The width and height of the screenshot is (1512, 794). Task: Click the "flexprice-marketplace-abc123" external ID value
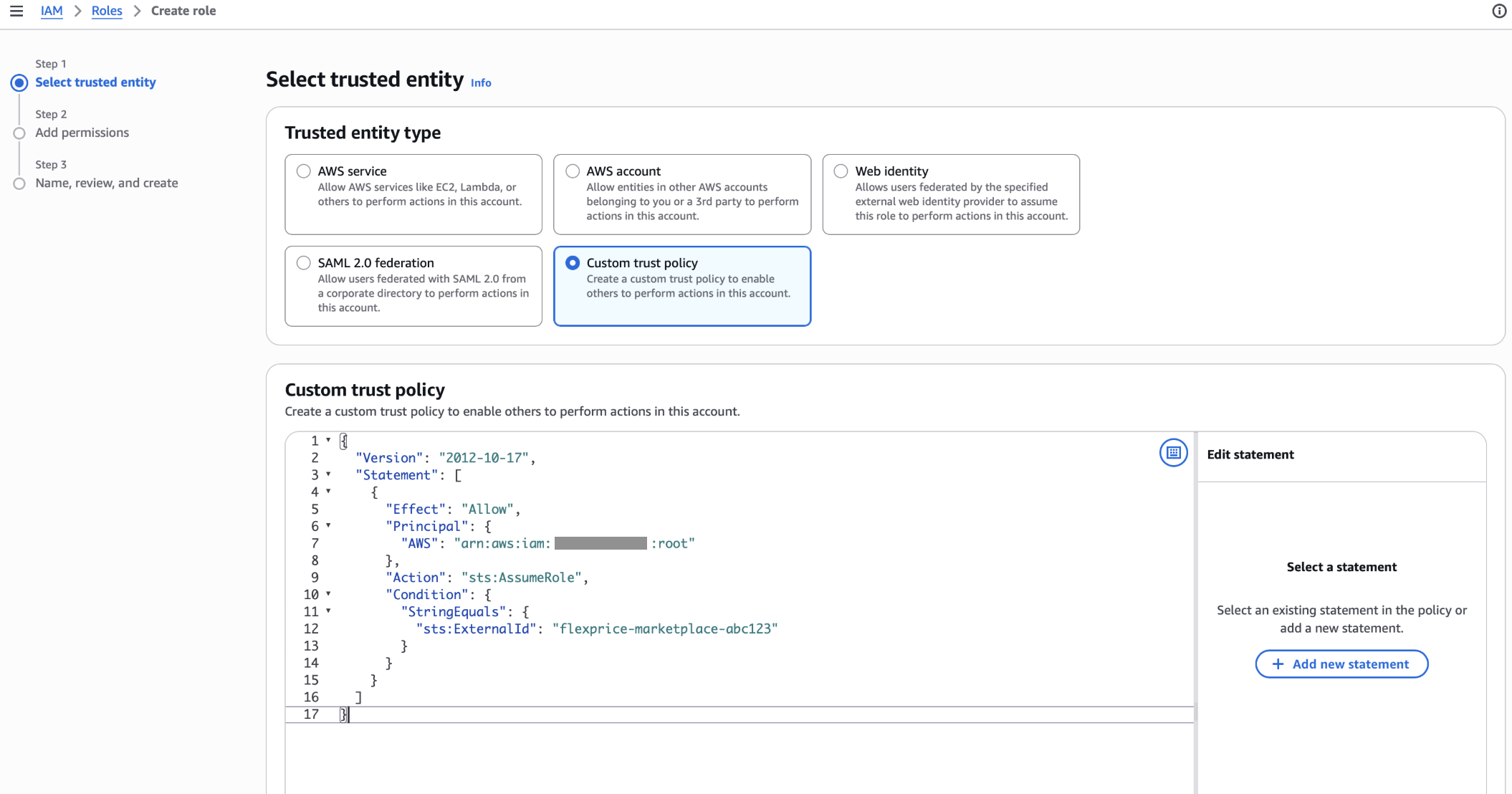pyautogui.click(x=665, y=629)
